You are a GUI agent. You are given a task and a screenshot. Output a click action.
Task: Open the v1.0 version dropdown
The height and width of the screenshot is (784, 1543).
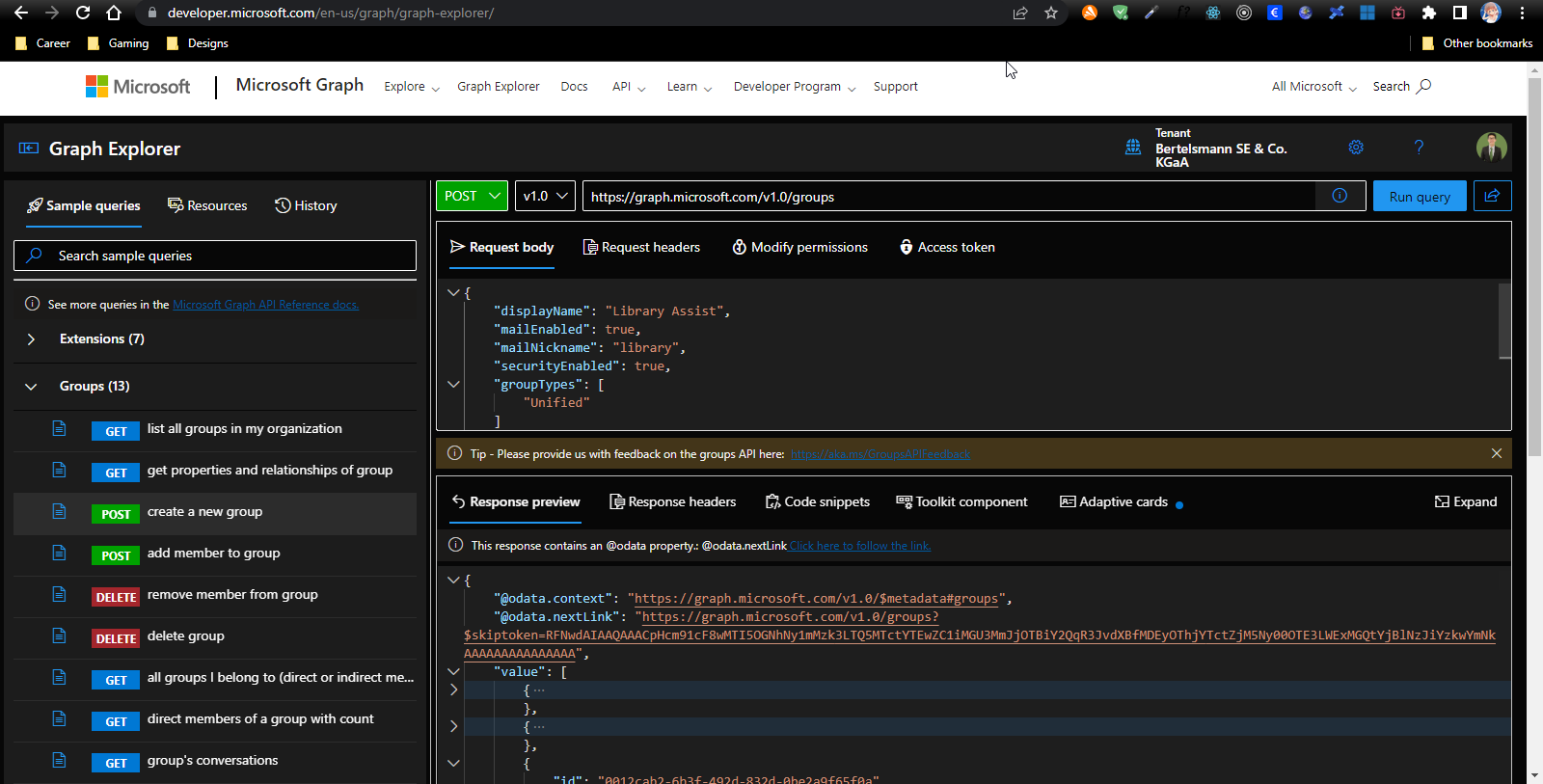coord(545,196)
